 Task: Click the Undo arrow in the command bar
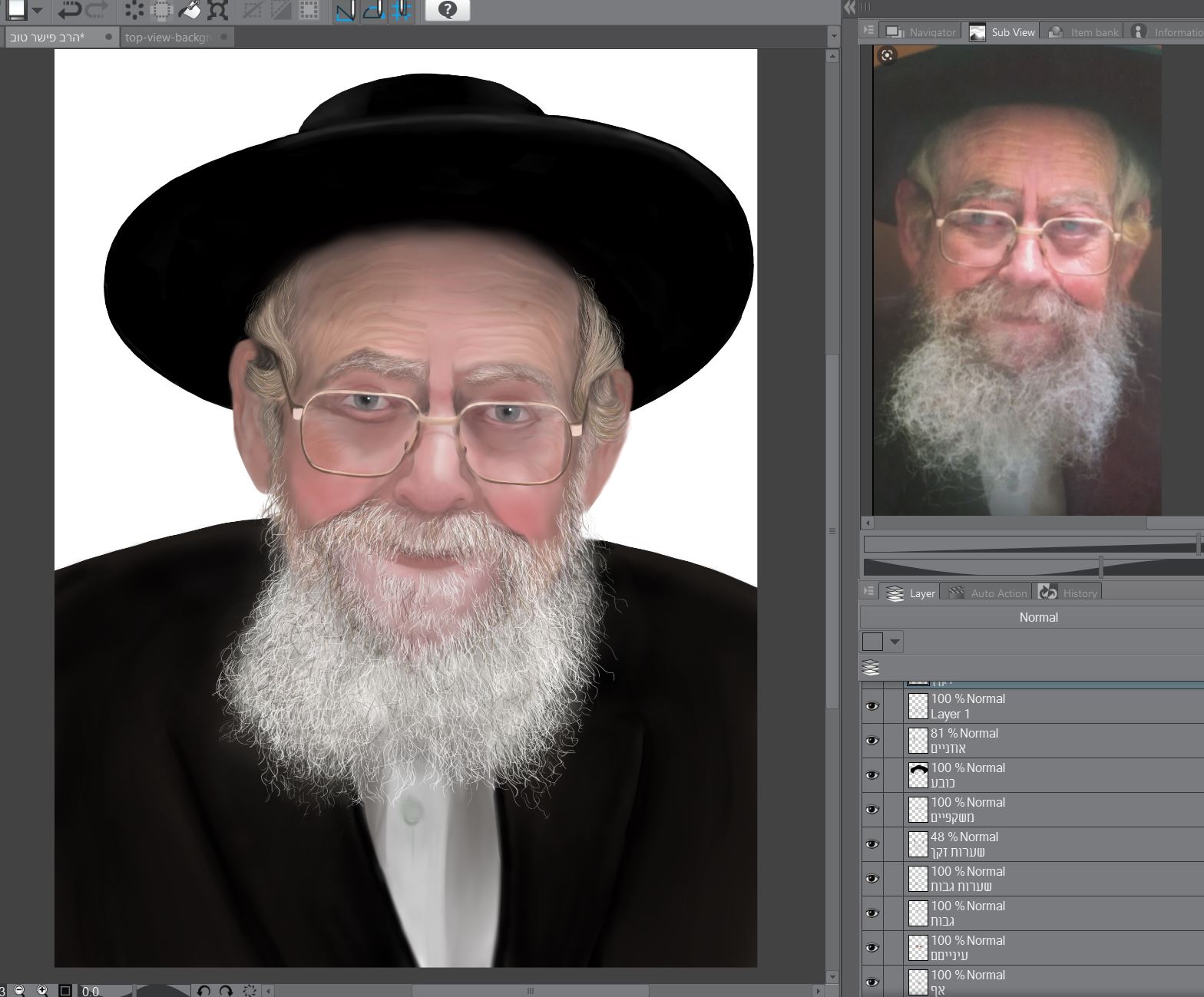tap(69, 10)
